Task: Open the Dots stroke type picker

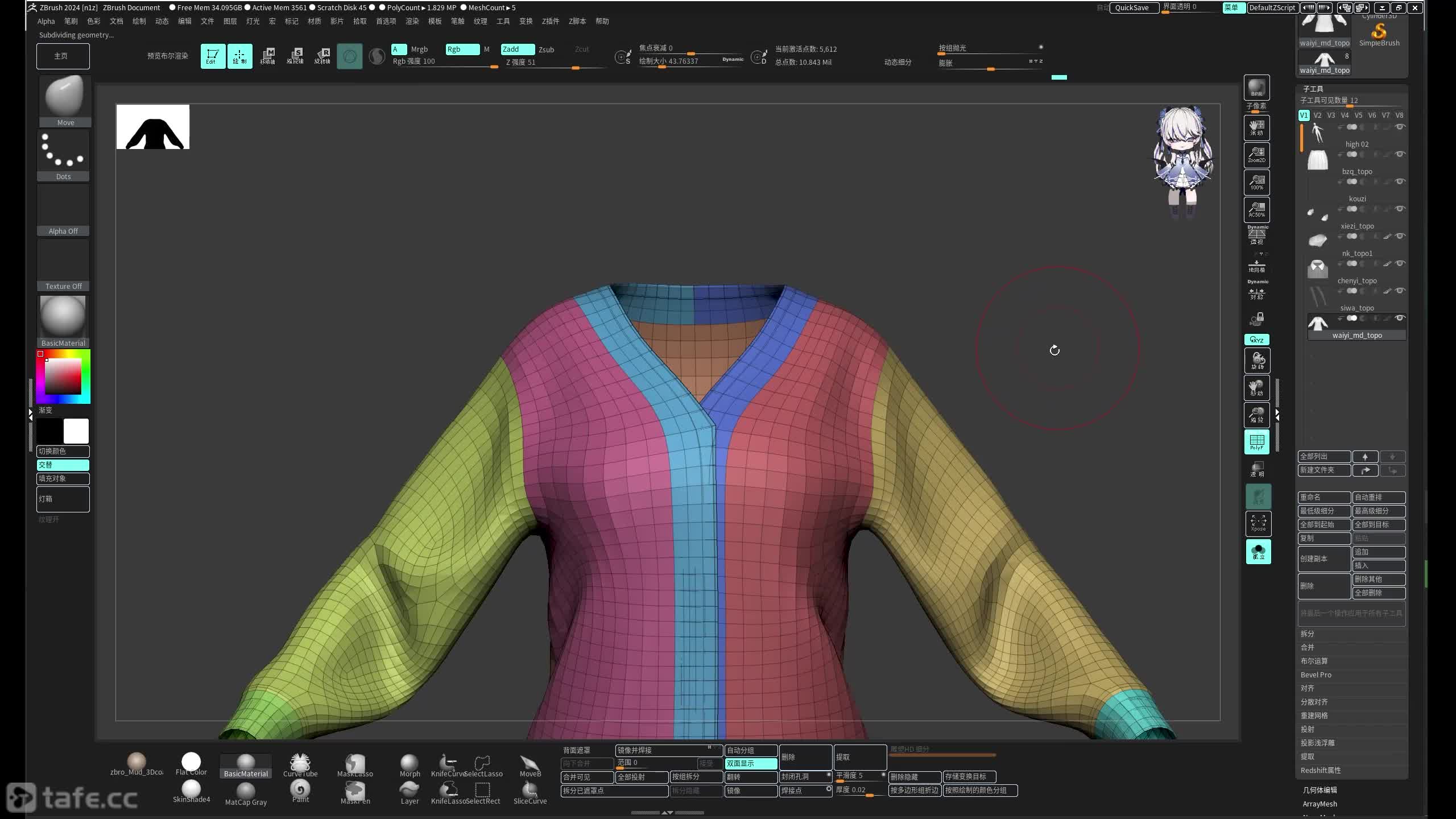Action: (x=63, y=155)
